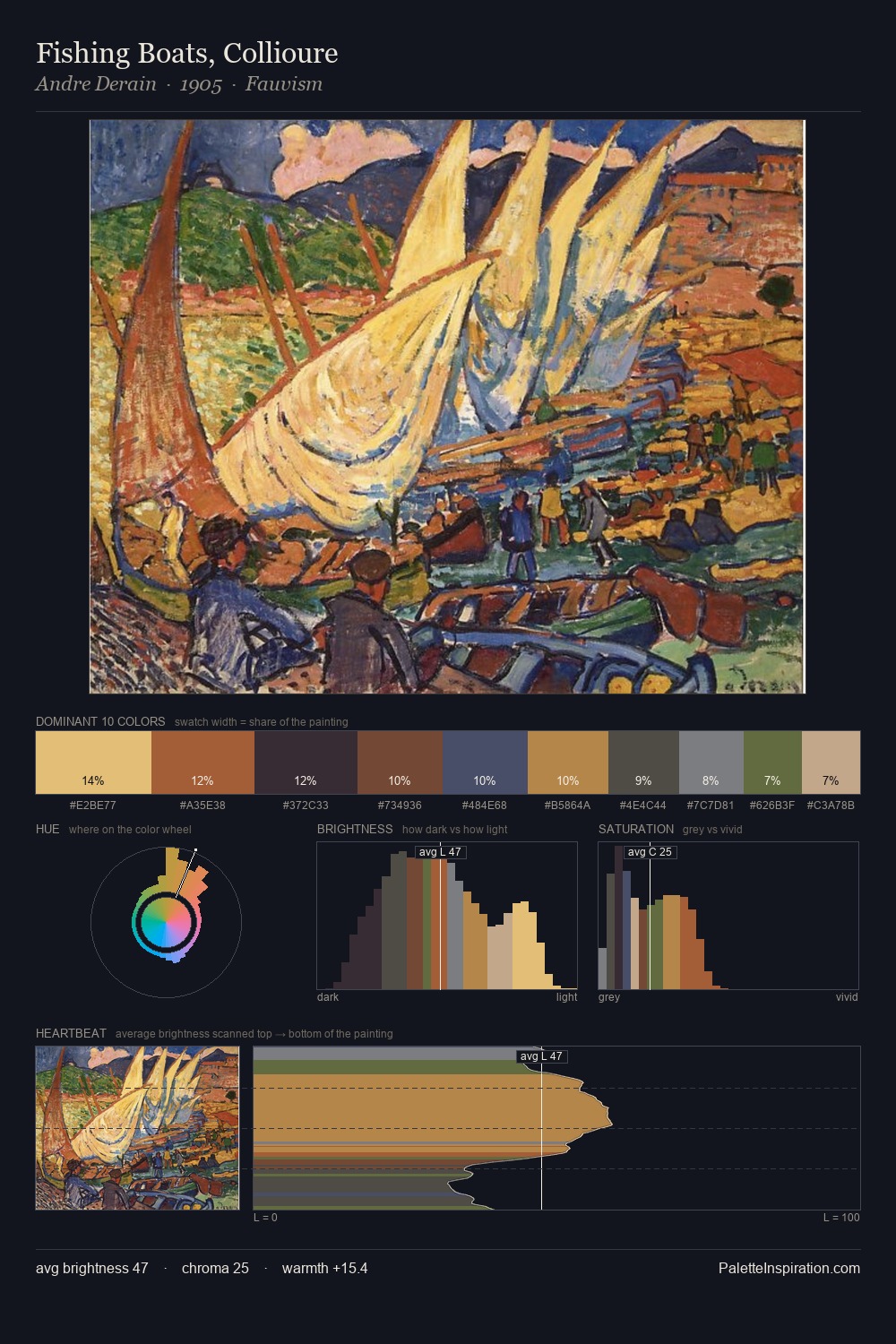
Task: Click the hex code #4E4C44 label
Action: [x=643, y=806]
